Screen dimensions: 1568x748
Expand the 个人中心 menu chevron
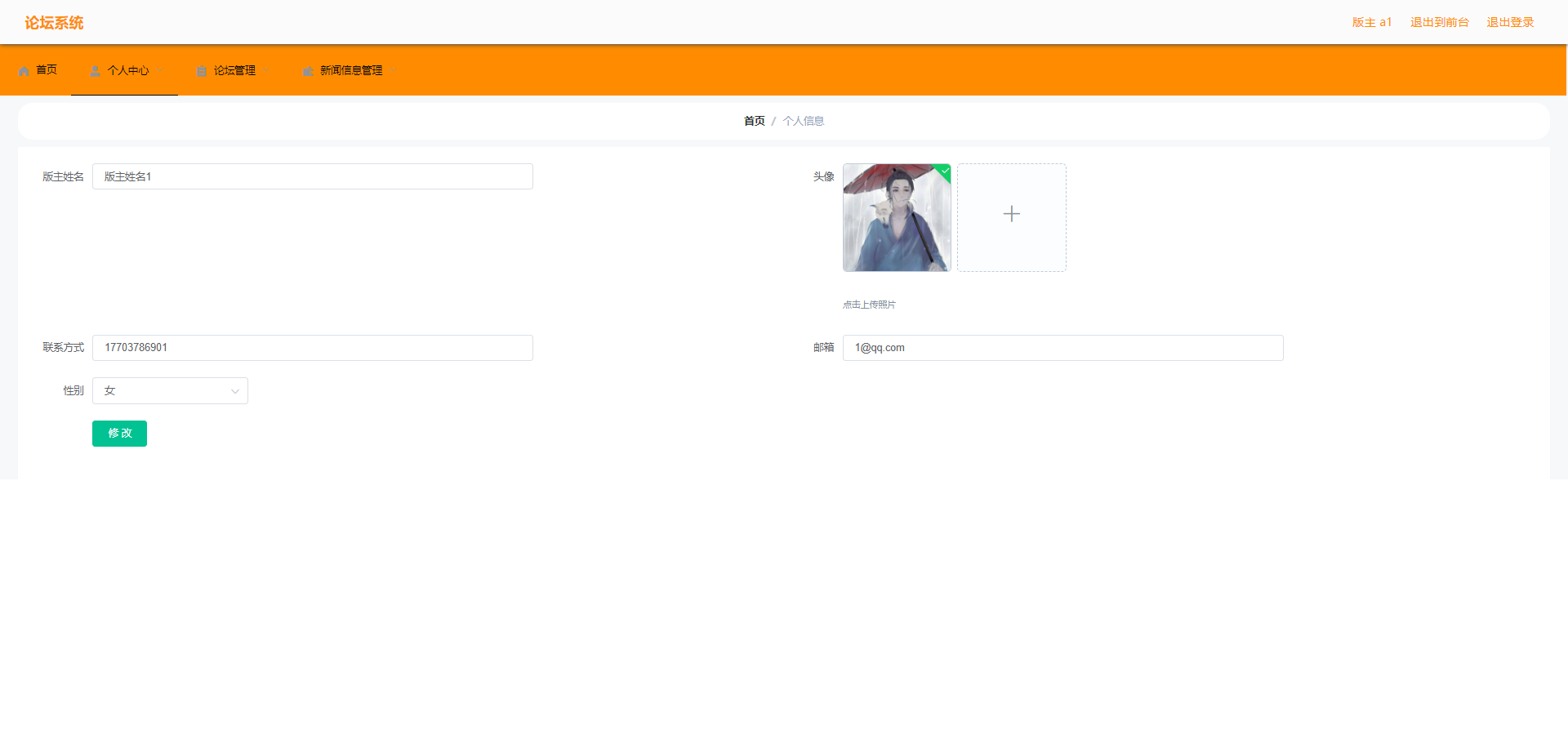[x=159, y=71]
